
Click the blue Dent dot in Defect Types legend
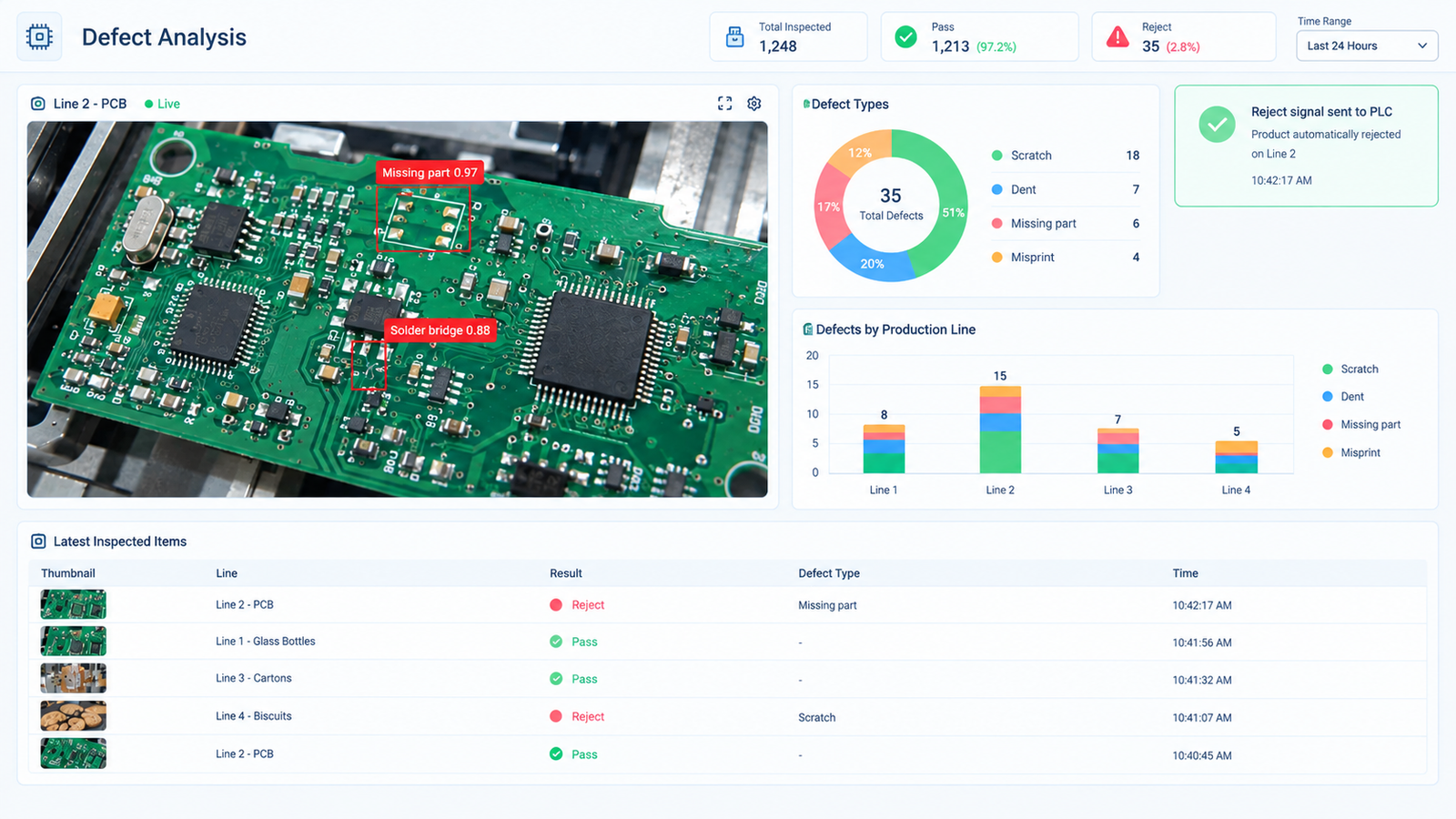click(996, 189)
